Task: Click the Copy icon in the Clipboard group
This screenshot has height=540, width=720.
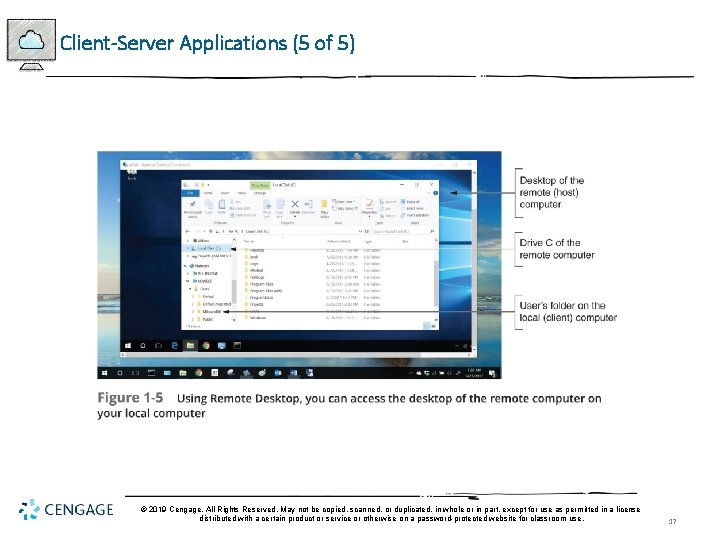Action: [209, 205]
